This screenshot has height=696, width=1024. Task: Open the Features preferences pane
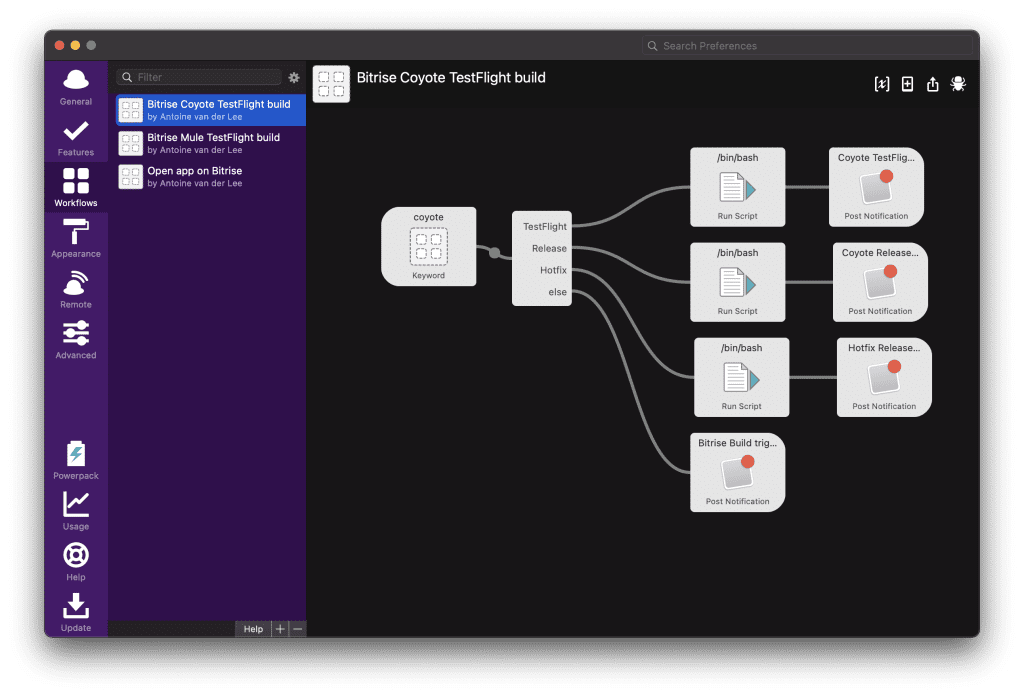coord(76,138)
